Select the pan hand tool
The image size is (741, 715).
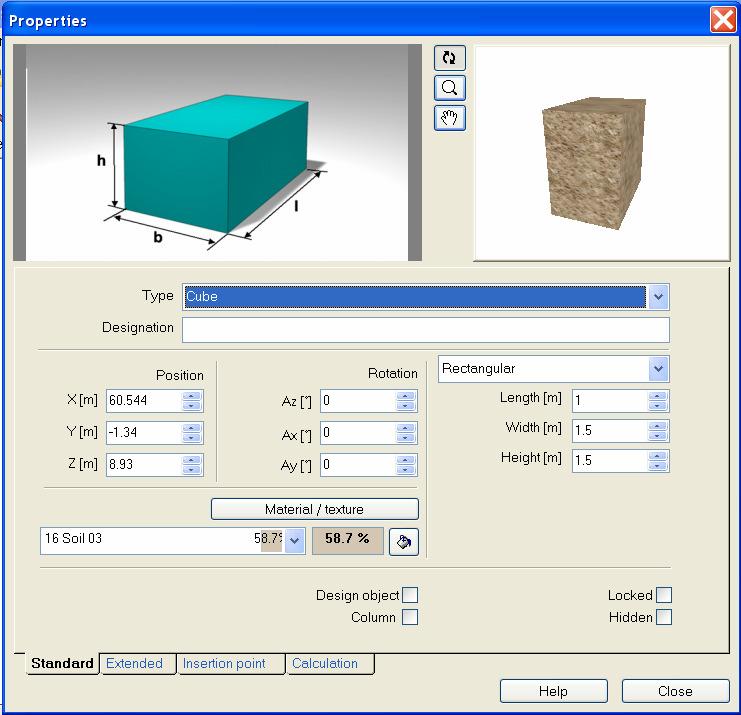click(449, 118)
